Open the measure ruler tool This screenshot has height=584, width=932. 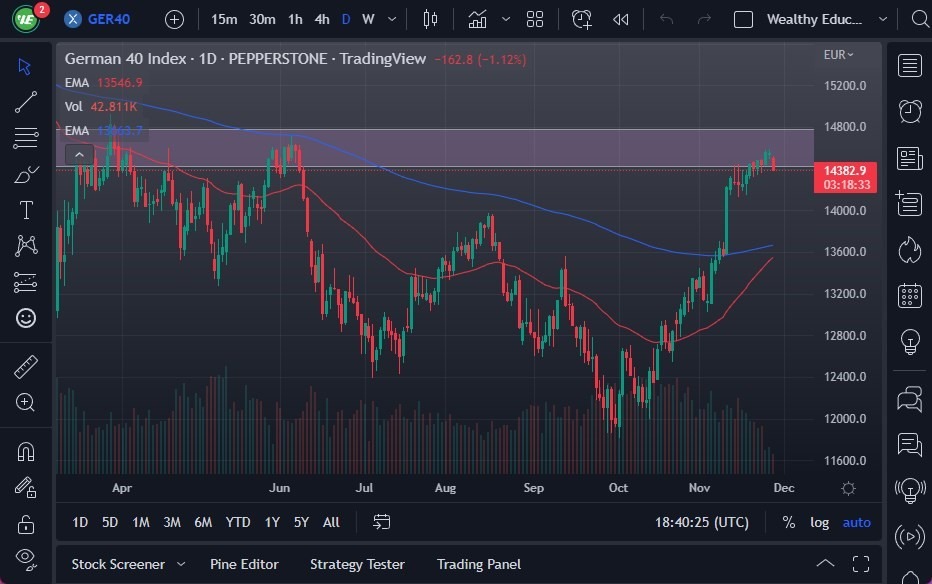pyautogui.click(x=25, y=365)
